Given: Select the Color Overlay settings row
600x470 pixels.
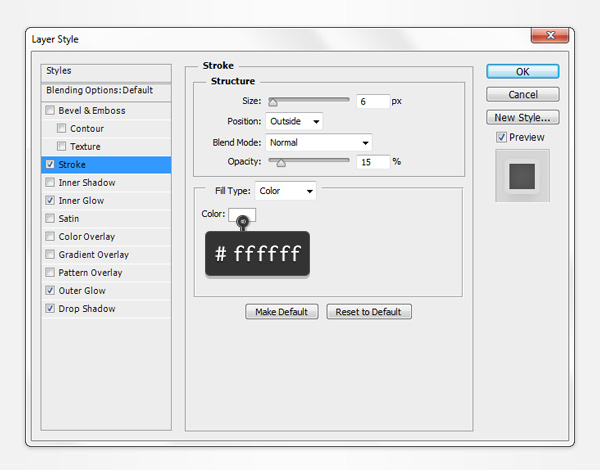Looking at the screenshot, I should [x=106, y=237].
